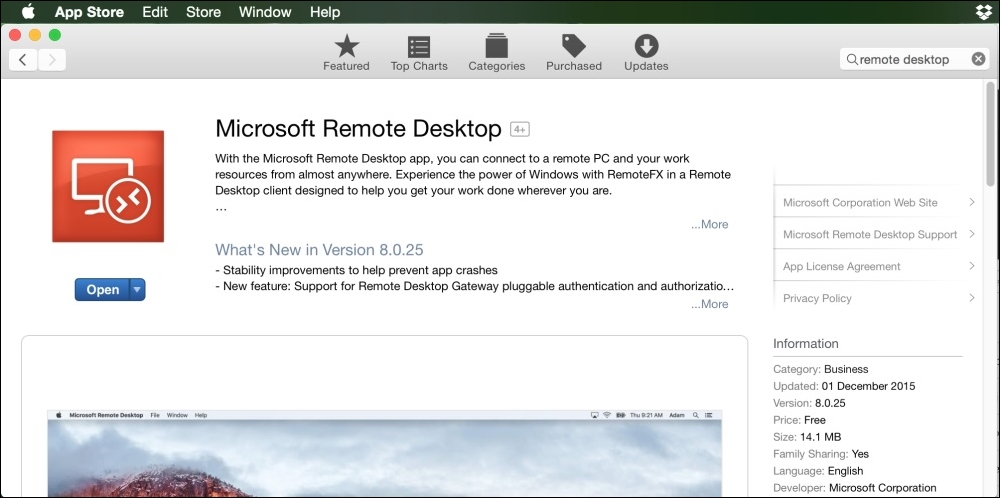Click the yellow minimize window button

click(34, 35)
